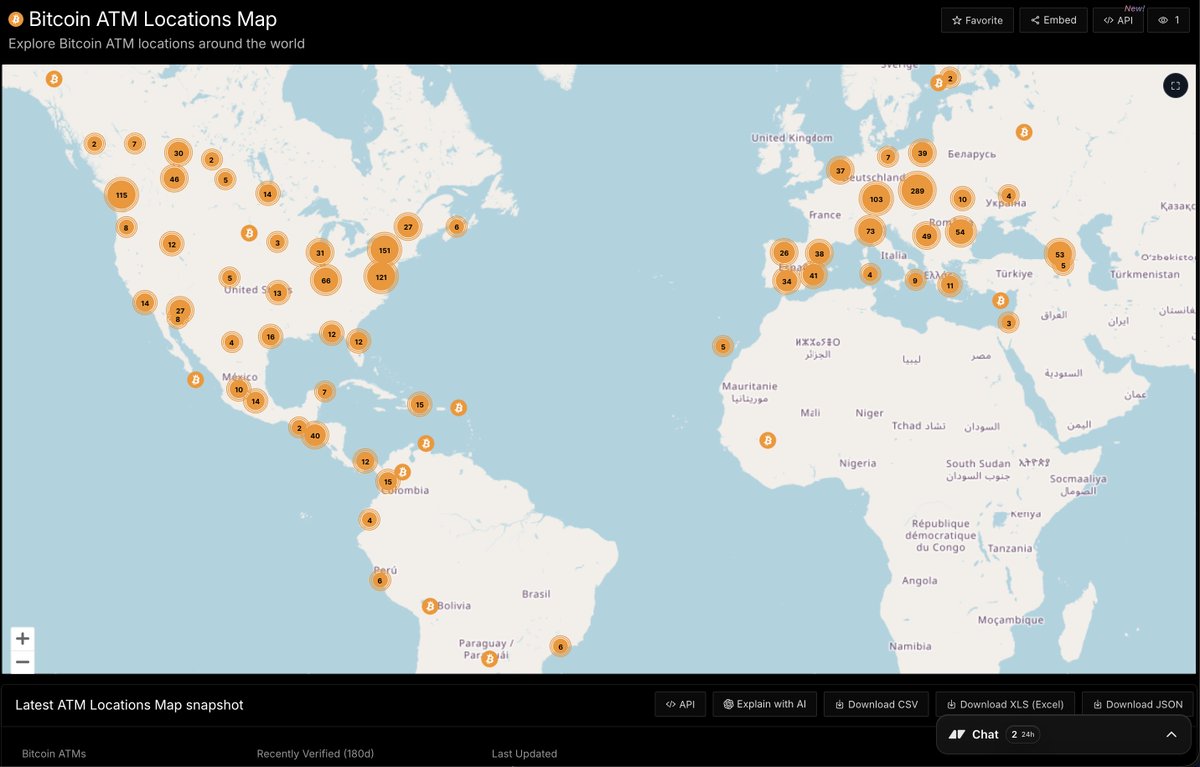Image resolution: width=1200 pixels, height=767 pixels.
Task: Click 'Latest ATM Locations Map snapshot' heading
Action: 129,705
